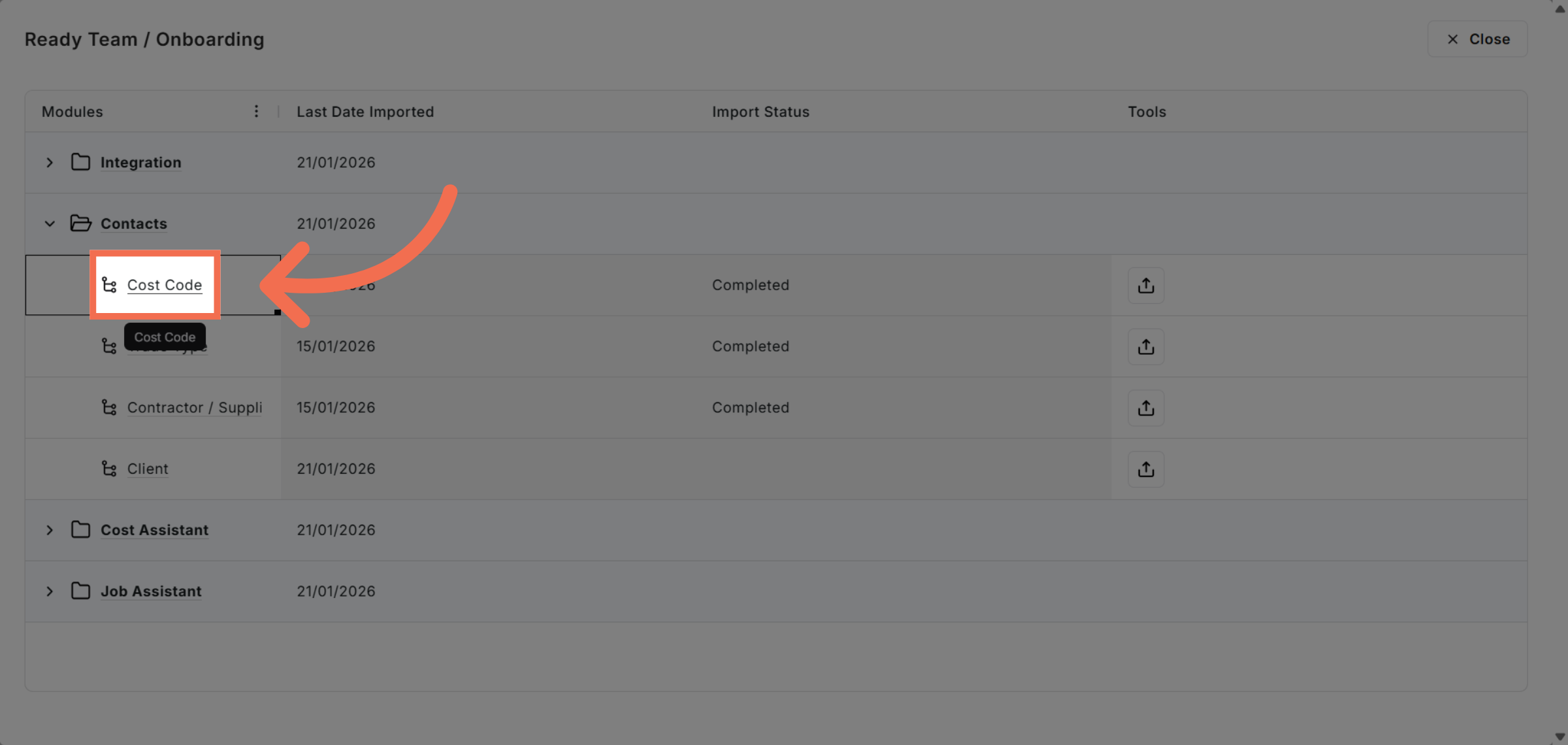The image size is (1568, 745).
Task: Expand the Cost Assistant module row
Action: click(50, 530)
